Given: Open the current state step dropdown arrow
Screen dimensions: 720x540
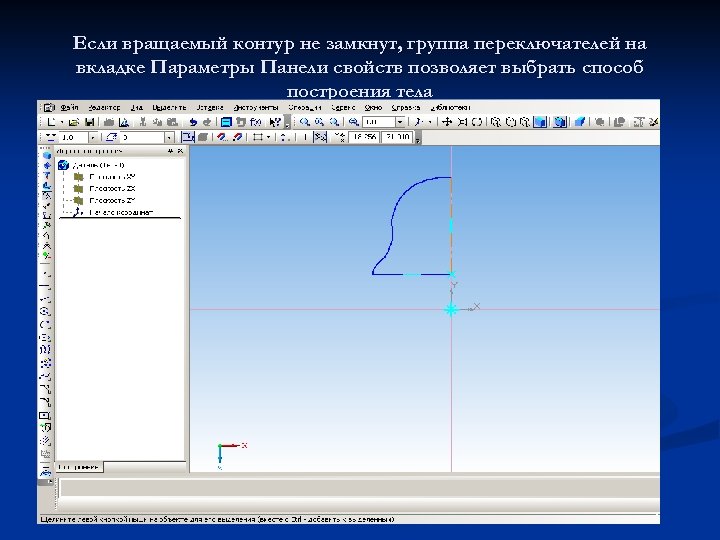Looking at the screenshot, I should 93,137.
